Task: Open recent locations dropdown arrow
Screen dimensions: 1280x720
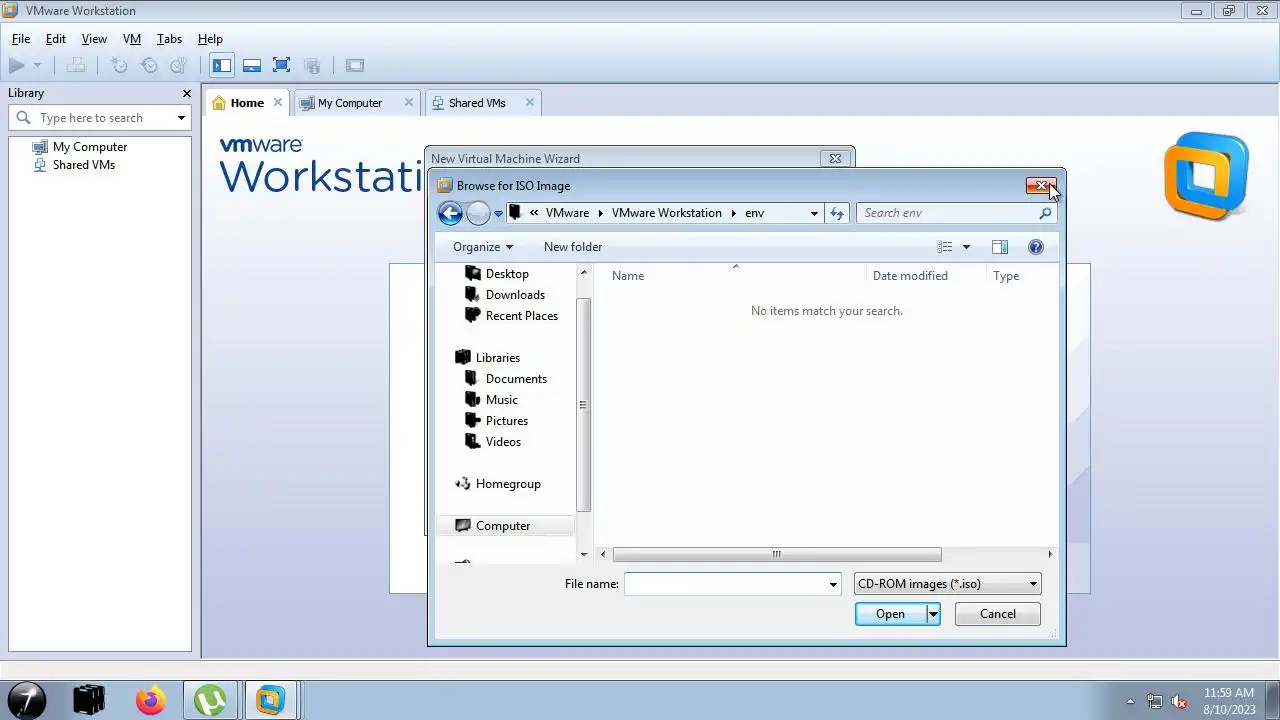Action: pos(498,214)
